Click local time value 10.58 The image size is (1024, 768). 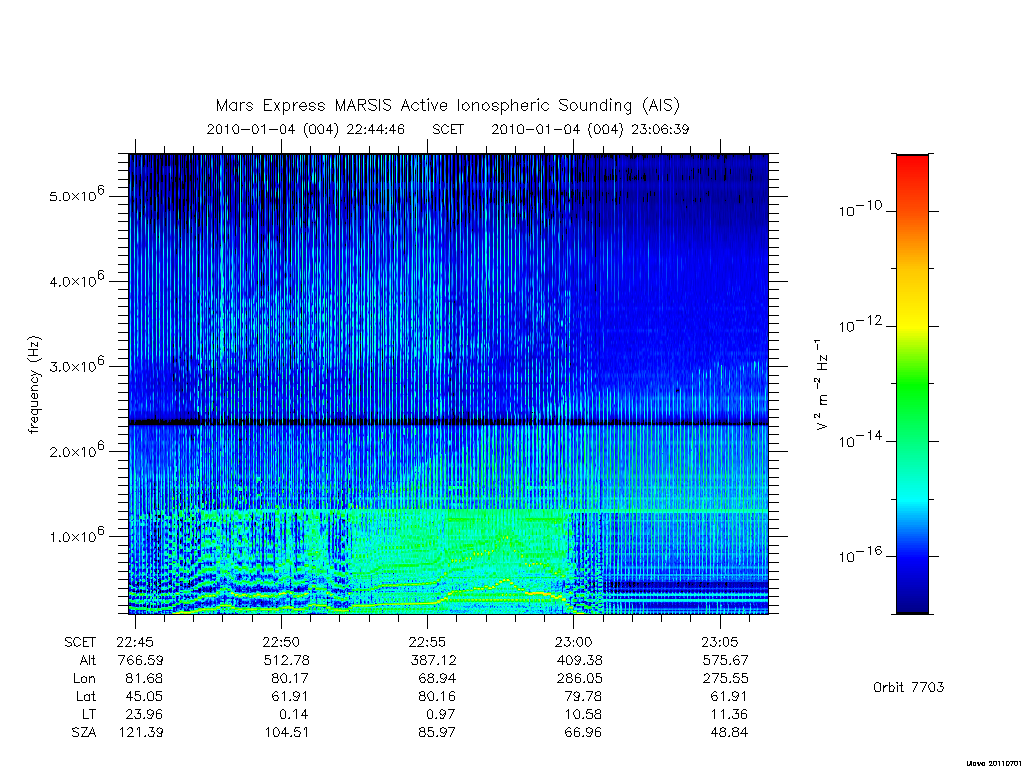coord(582,714)
